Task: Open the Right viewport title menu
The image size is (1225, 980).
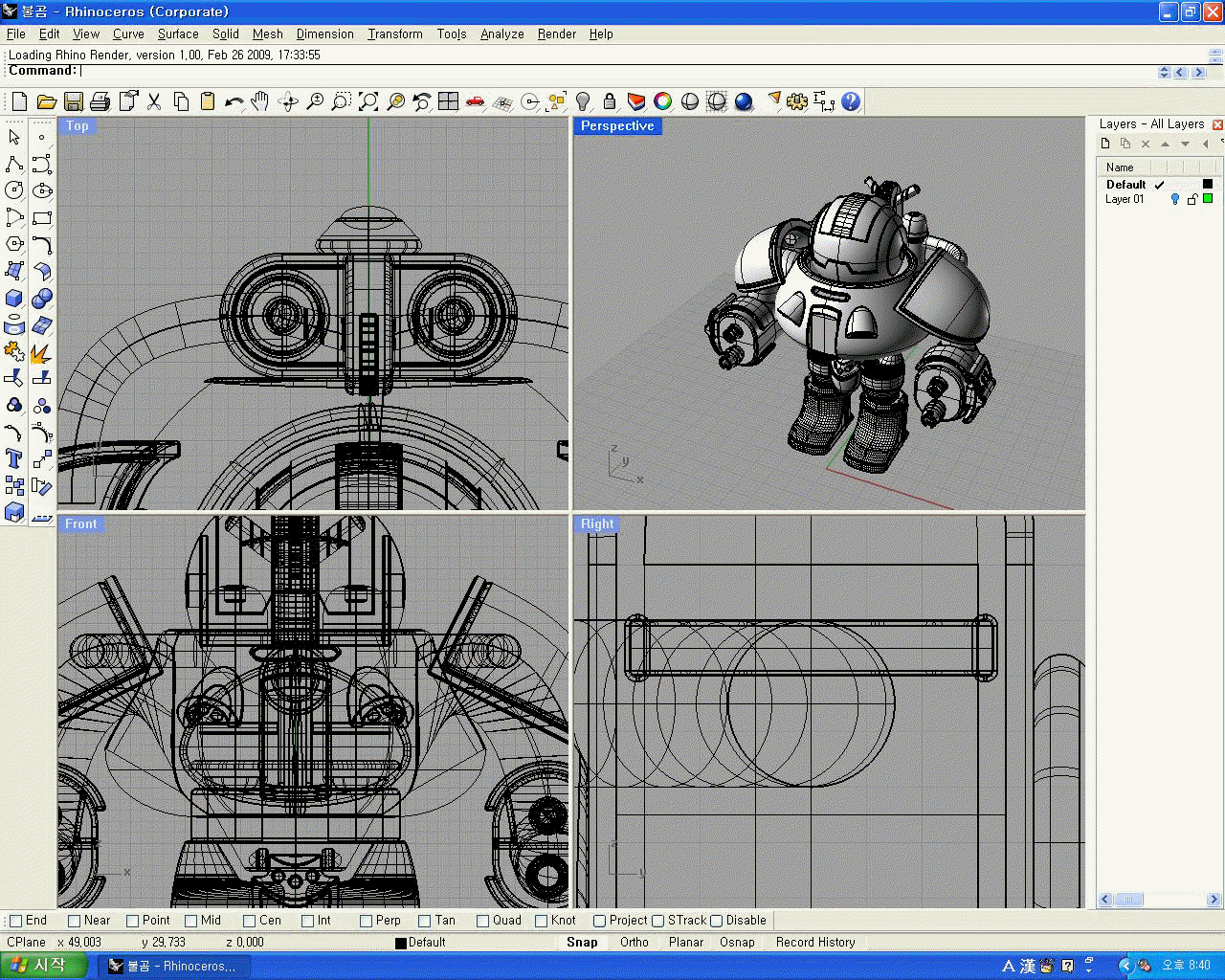Action: click(x=597, y=524)
